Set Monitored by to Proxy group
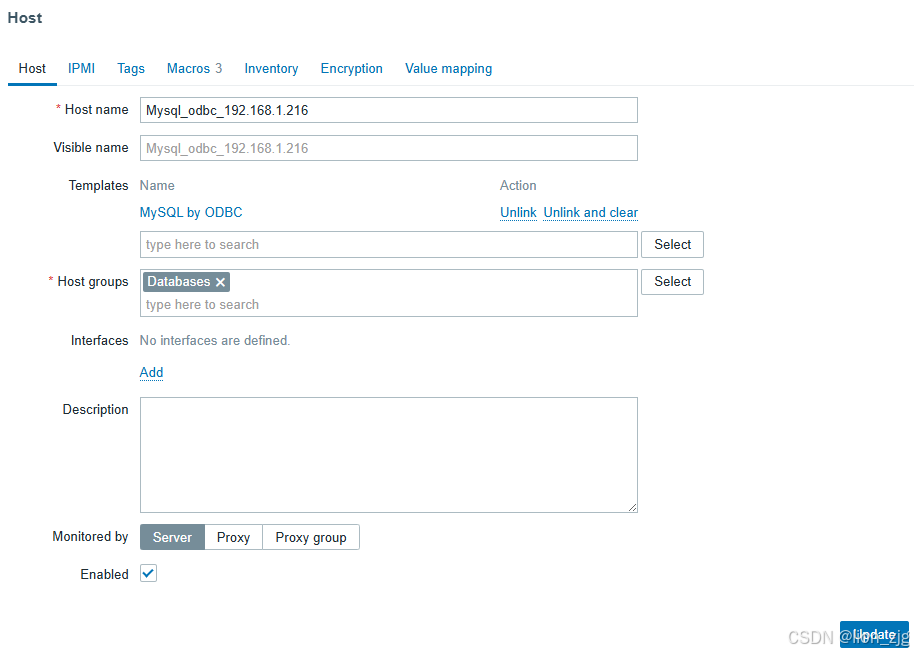Image resolution: width=914 pixels, height=653 pixels. [x=311, y=537]
